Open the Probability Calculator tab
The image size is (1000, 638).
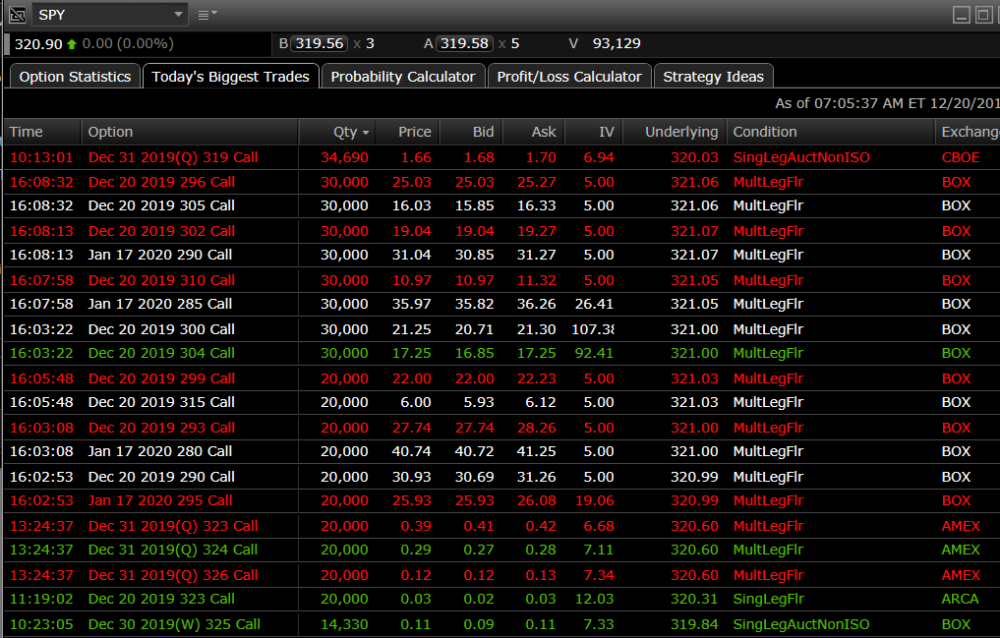[403, 77]
